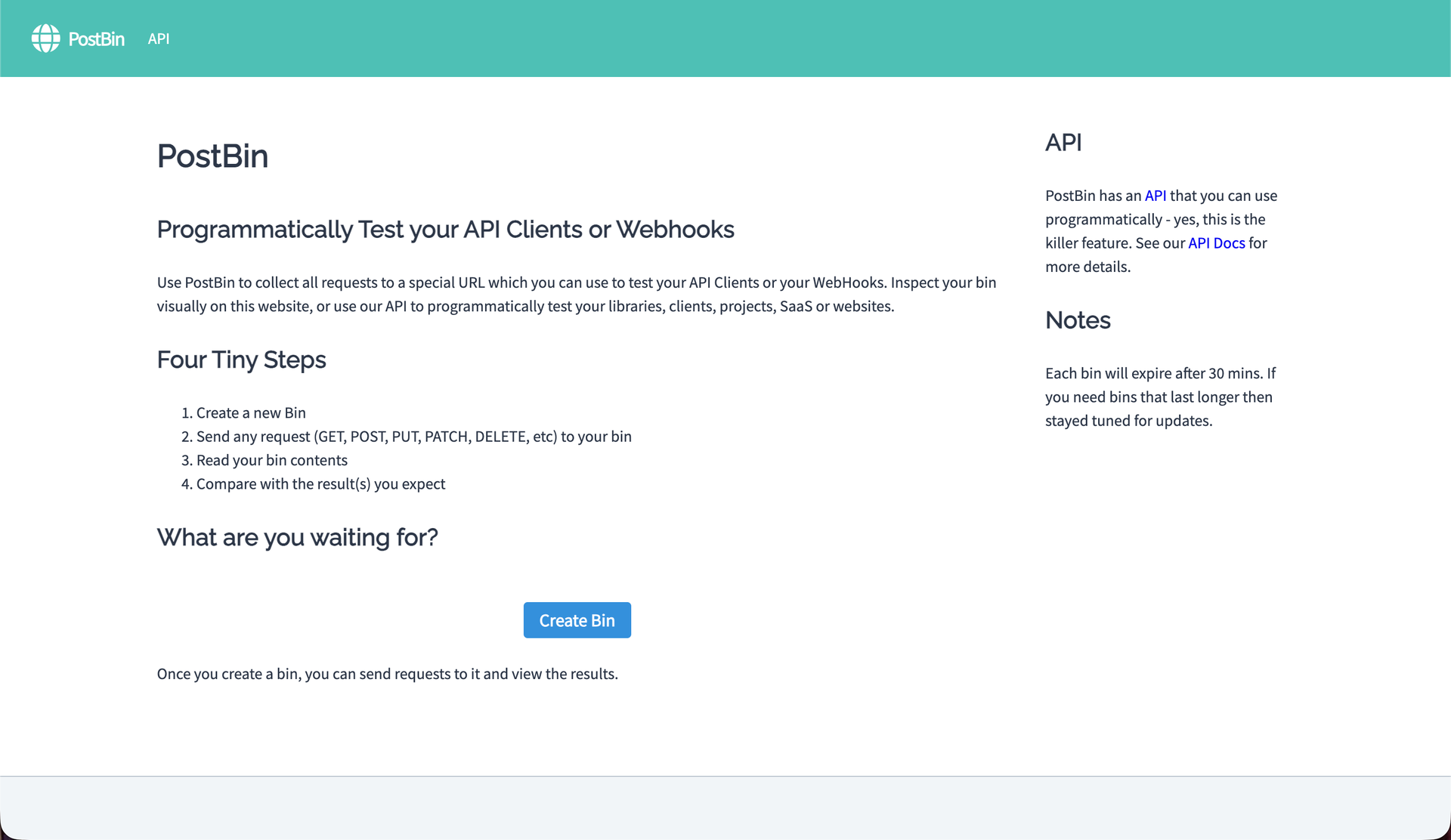Click the 'Send any request' step item
This screenshot has height=840, width=1451.
point(413,437)
